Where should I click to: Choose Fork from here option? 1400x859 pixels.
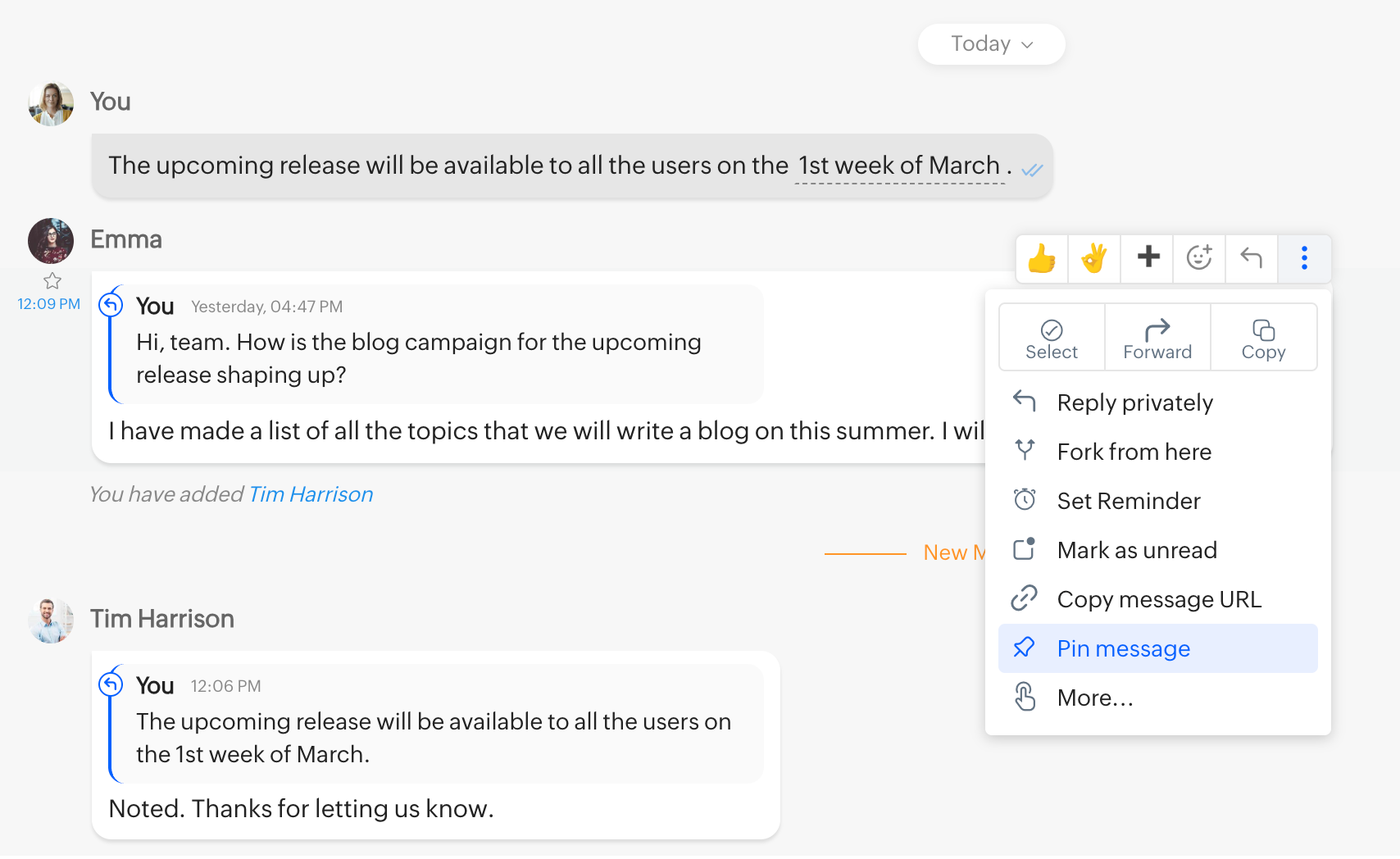[x=1134, y=452]
